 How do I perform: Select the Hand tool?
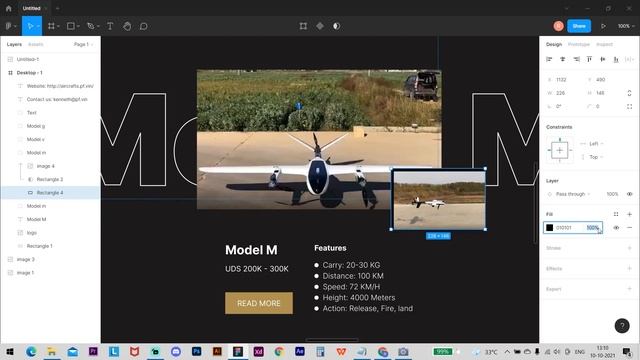pyautogui.click(x=127, y=26)
